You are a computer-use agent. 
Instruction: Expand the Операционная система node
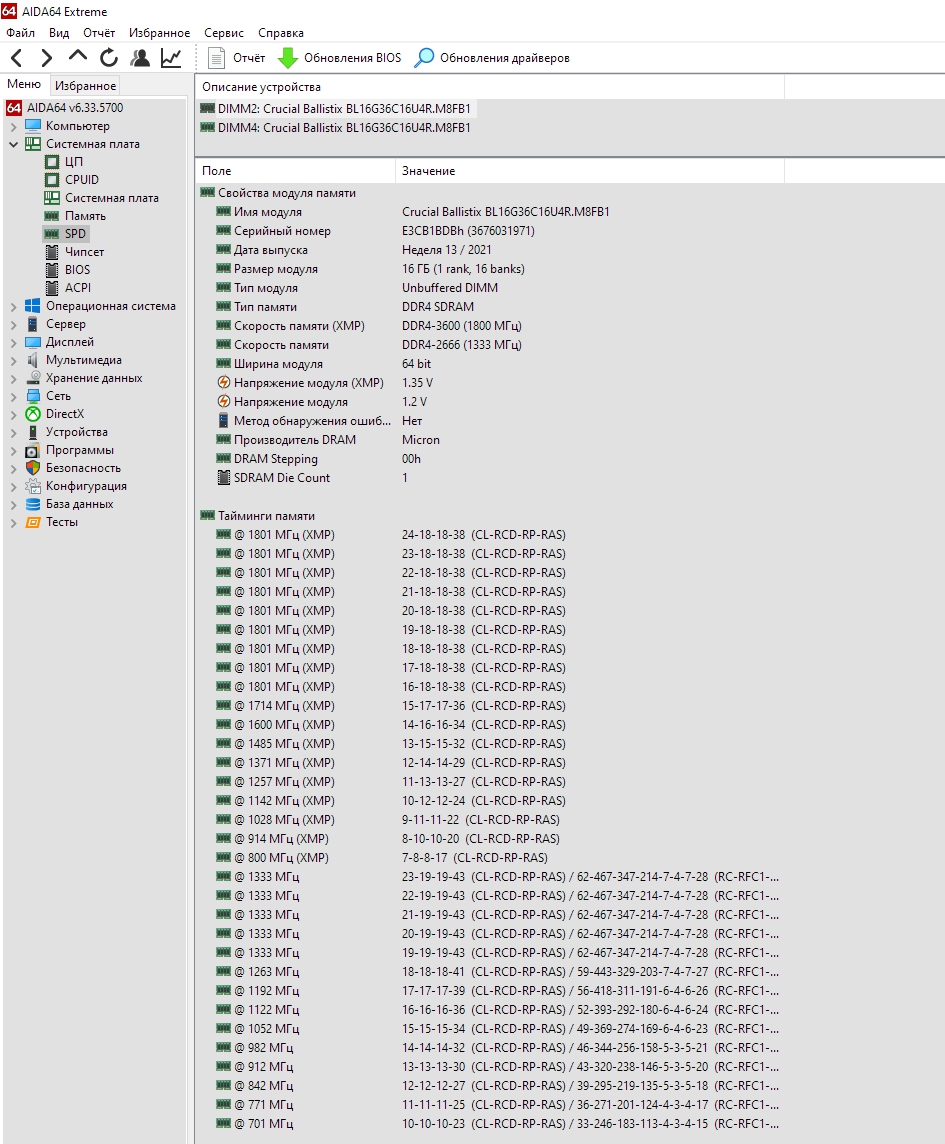(x=13, y=306)
